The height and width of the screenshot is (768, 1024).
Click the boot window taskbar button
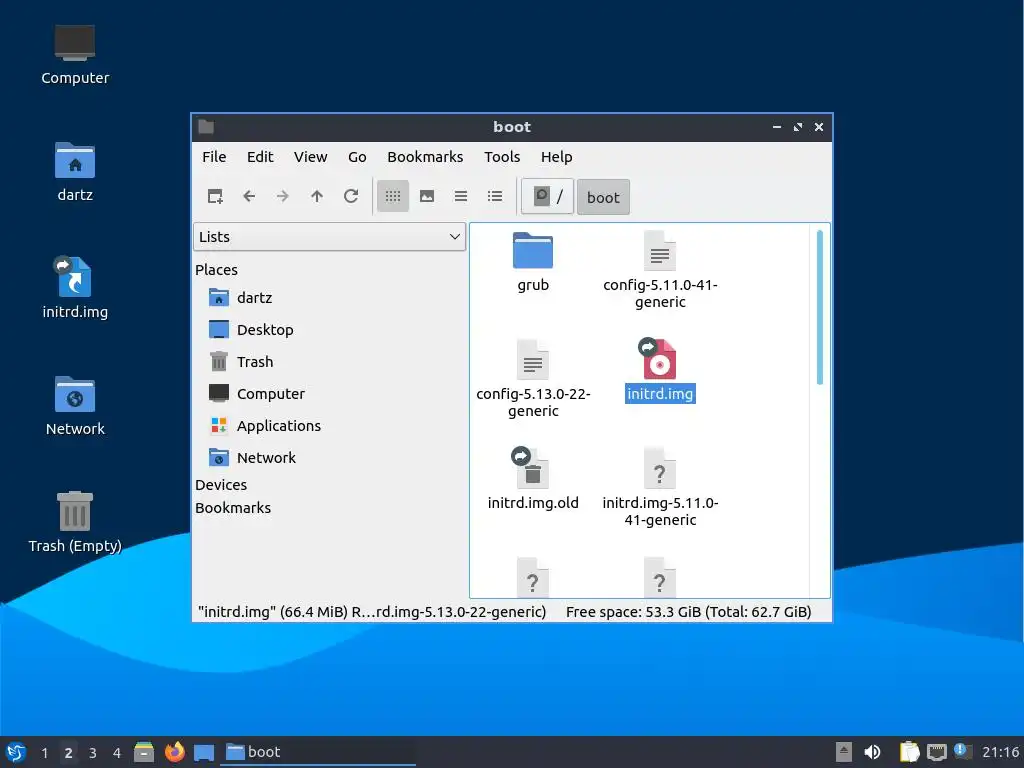318,752
